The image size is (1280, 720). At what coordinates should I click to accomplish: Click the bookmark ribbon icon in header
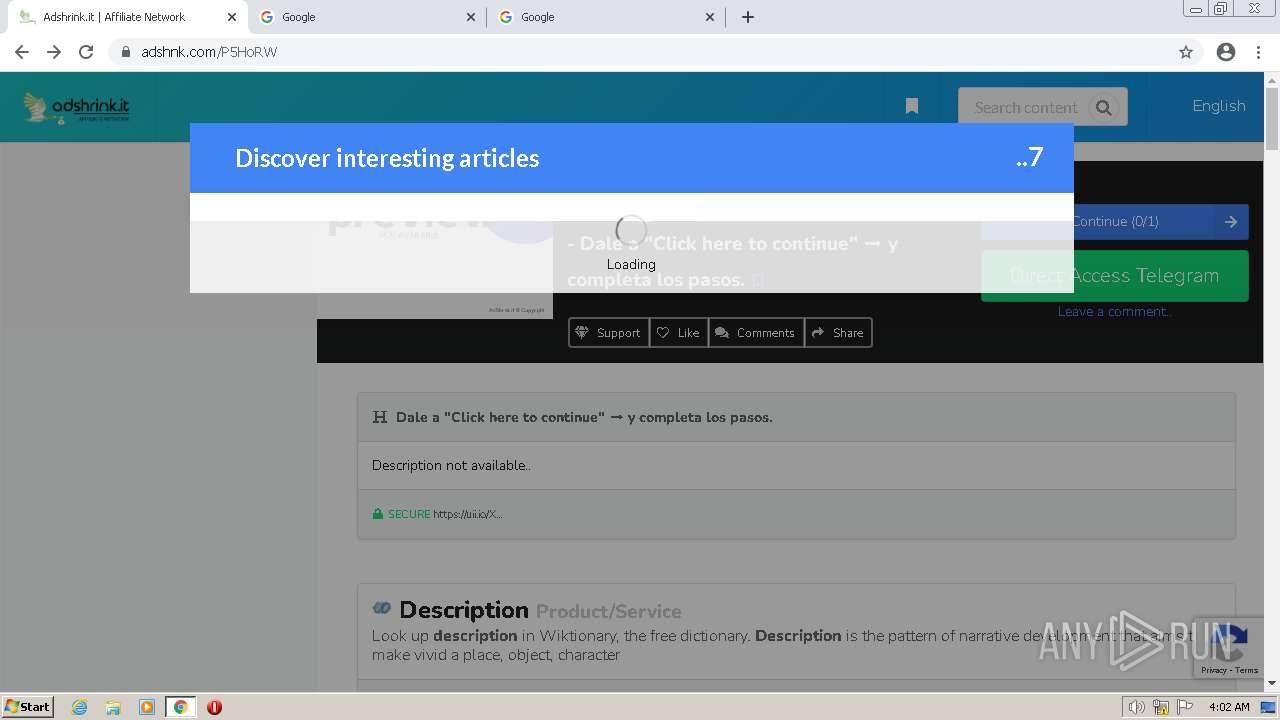pos(912,106)
